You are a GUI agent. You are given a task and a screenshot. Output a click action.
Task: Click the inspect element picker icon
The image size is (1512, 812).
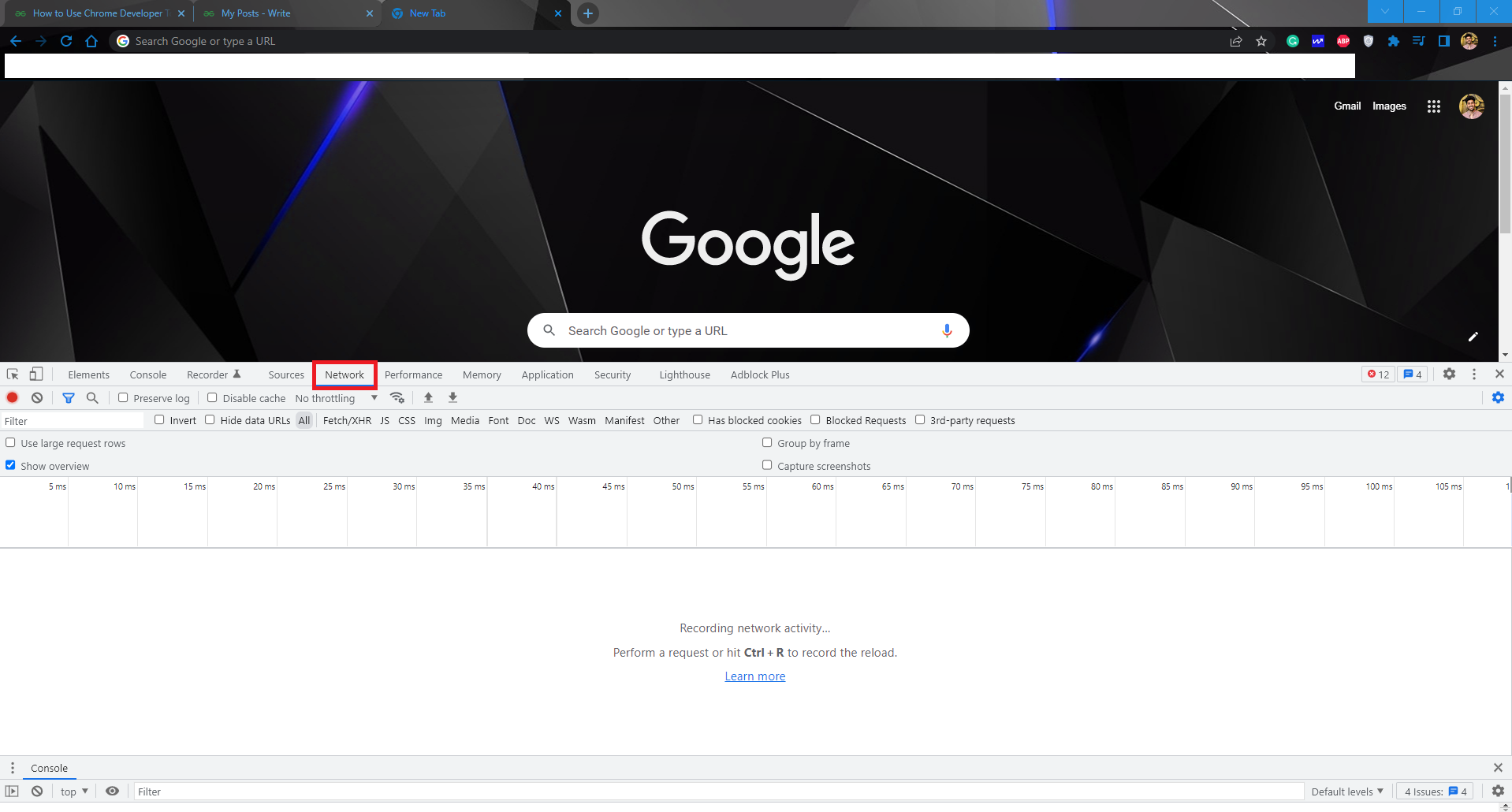pos(13,374)
